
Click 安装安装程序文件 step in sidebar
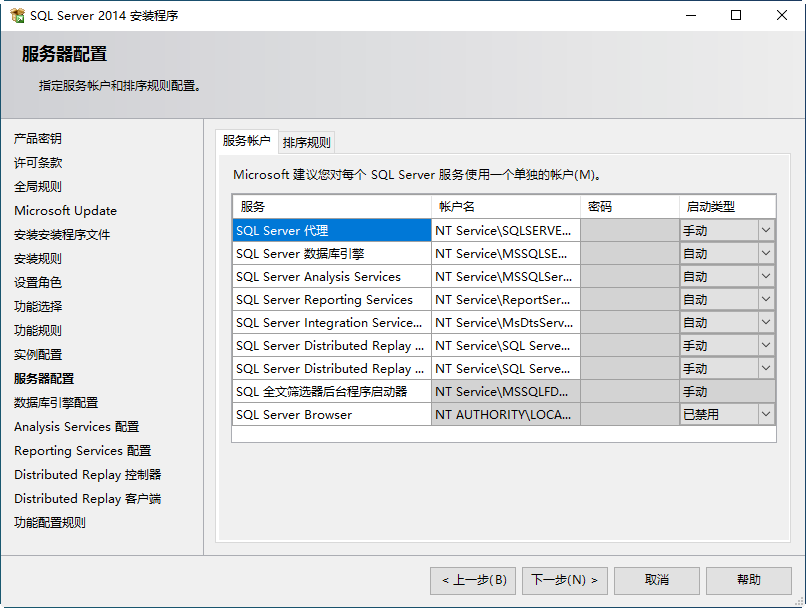(62, 234)
